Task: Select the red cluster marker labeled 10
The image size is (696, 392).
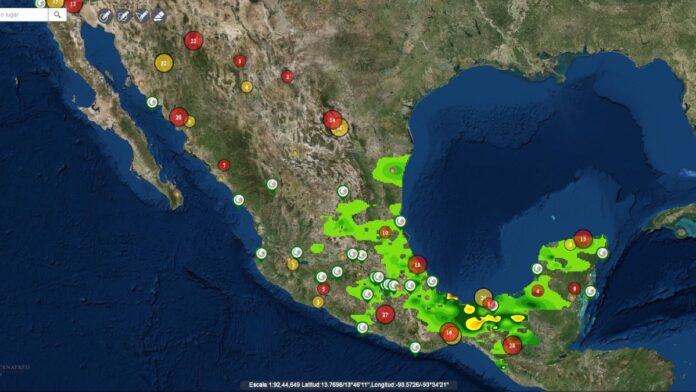Action: [x=385, y=232]
